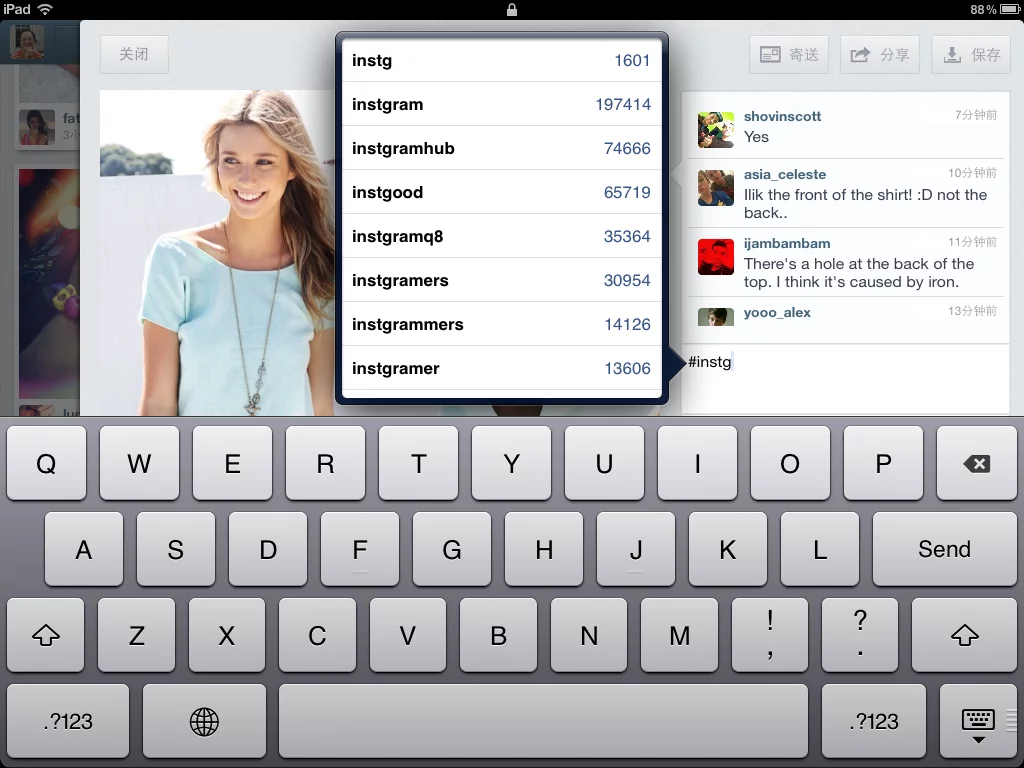This screenshot has height=768, width=1024.
Task: Tap the hide-keyboard key
Action: [978, 721]
